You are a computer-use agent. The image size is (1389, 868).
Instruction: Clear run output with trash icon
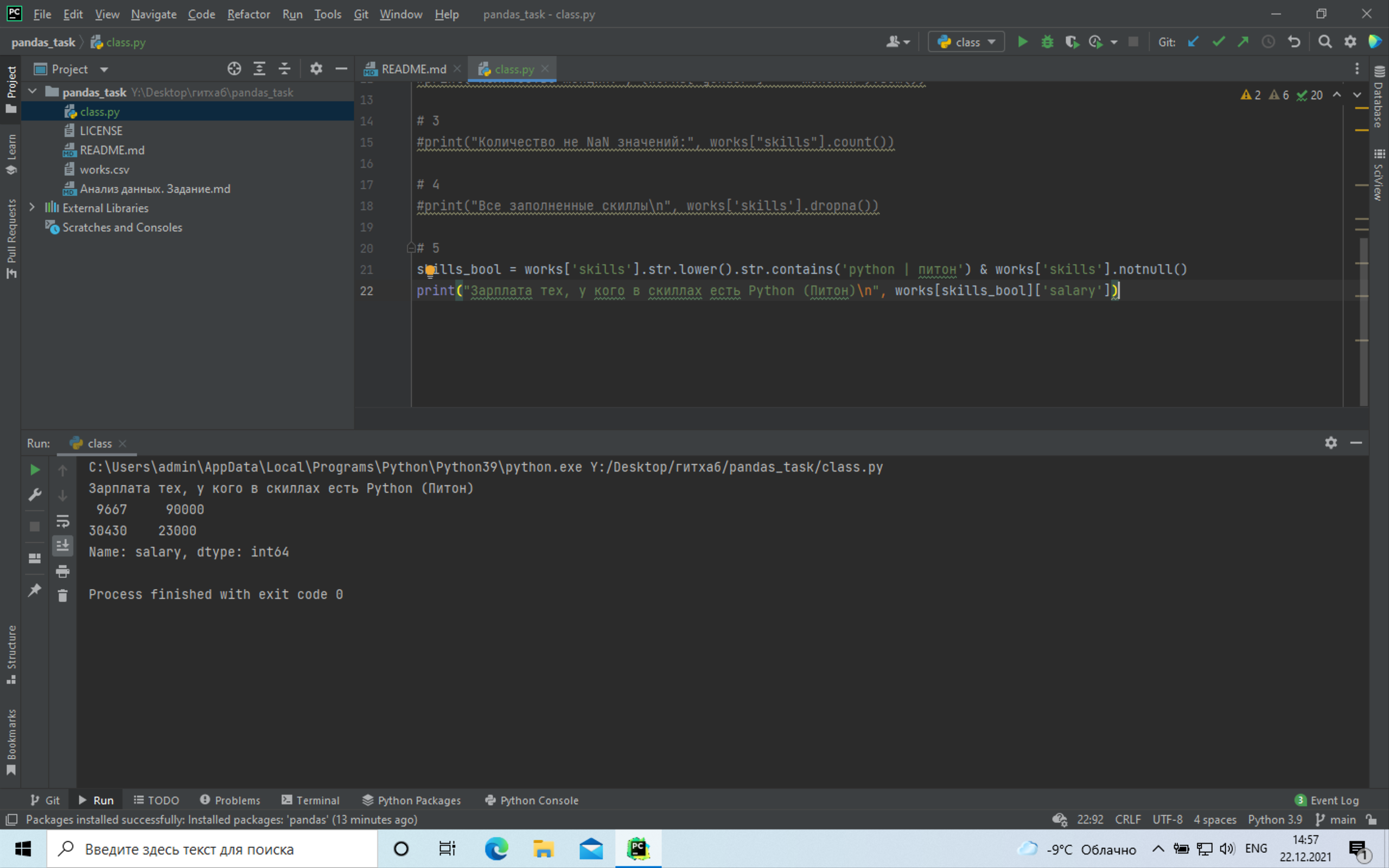tap(62, 595)
